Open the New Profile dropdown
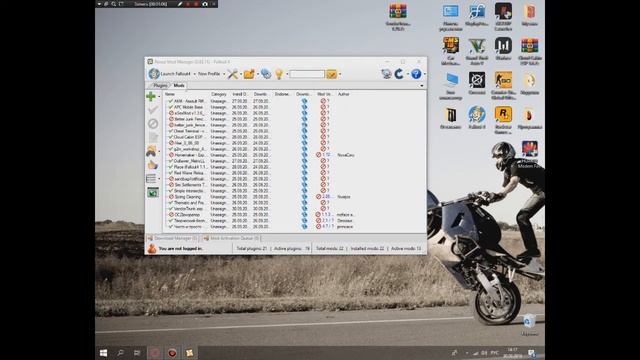The width and height of the screenshot is (640, 360). 211,74
